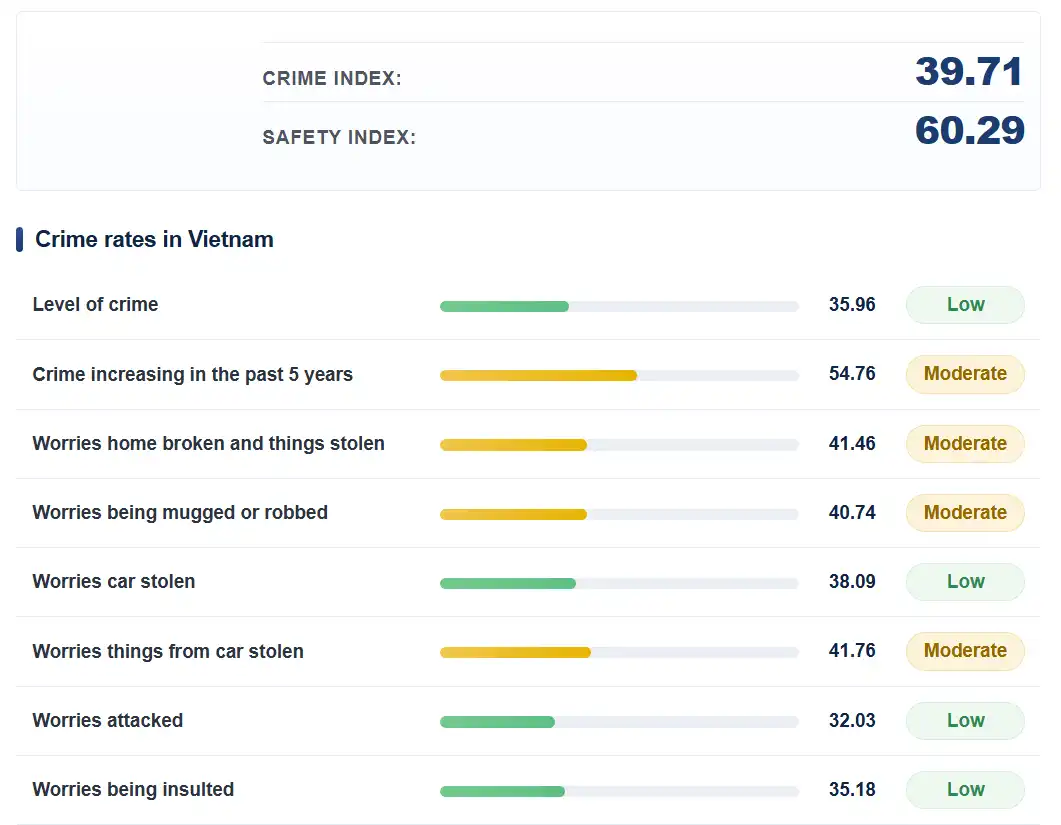Click the being insulted progress bar
The width and height of the screenshot is (1061, 825).
click(619, 791)
